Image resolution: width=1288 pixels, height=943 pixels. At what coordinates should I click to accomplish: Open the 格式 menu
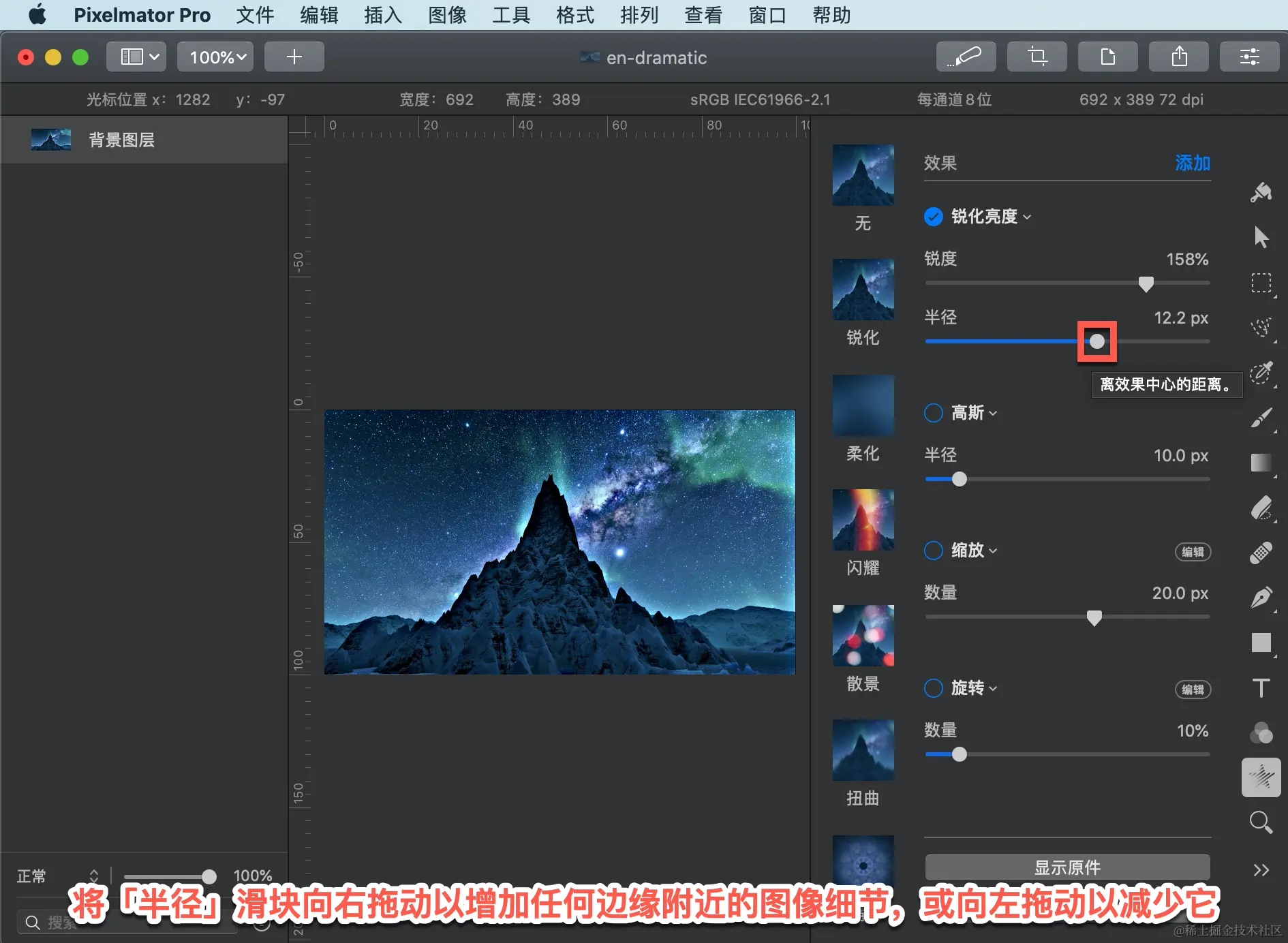point(575,15)
